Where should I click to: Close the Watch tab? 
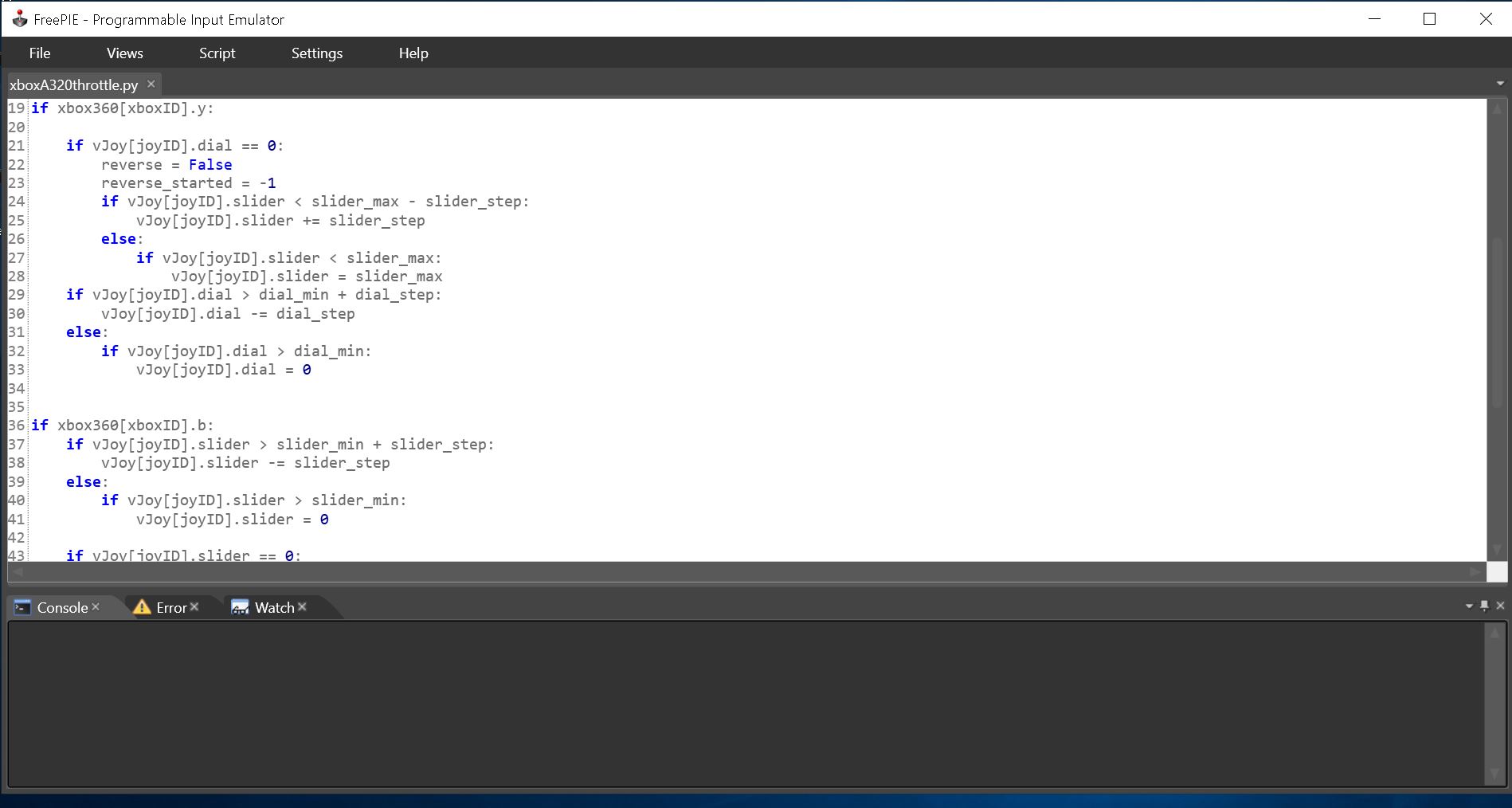302,607
